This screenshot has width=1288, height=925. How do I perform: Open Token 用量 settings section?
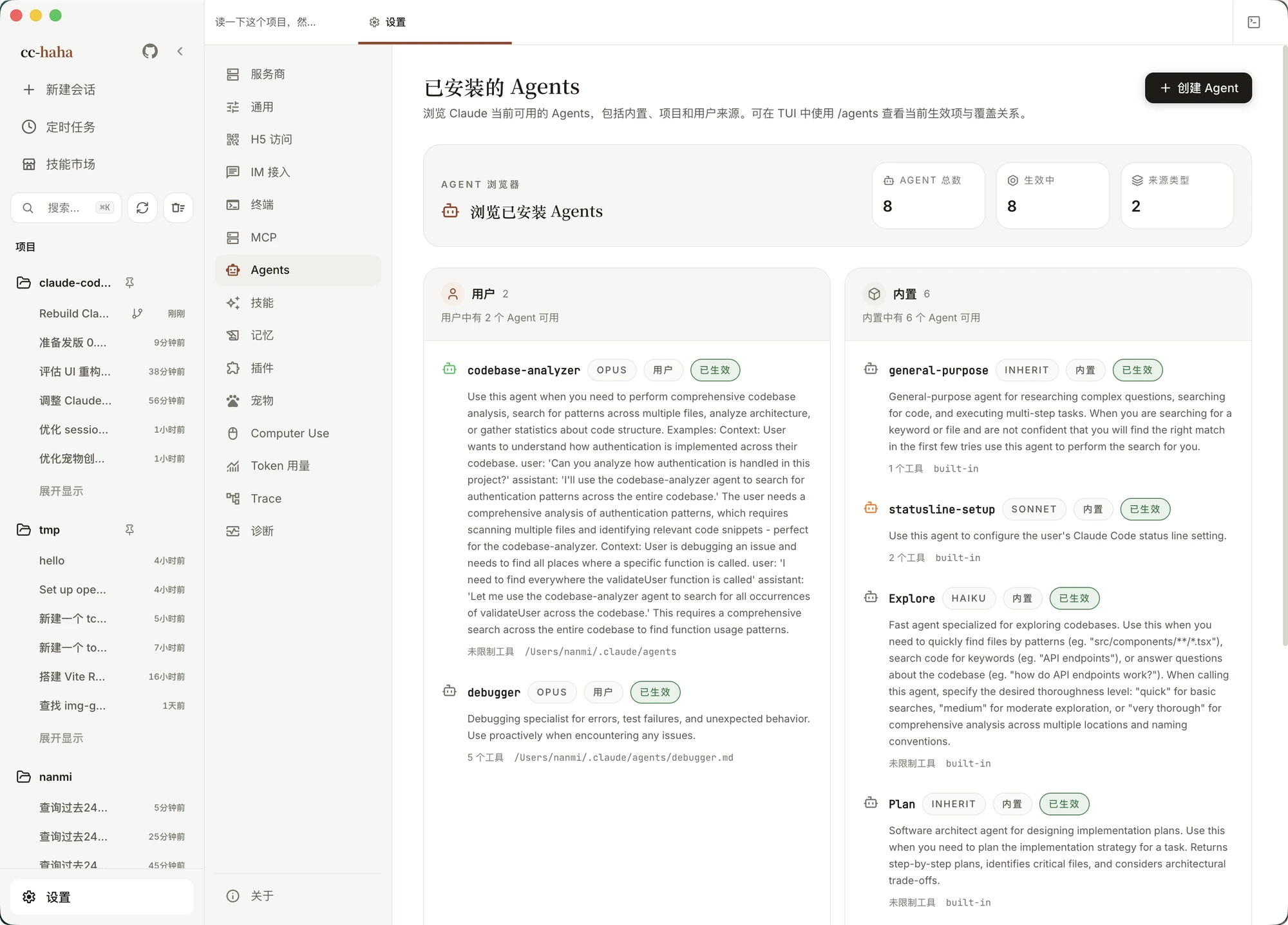(298, 466)
